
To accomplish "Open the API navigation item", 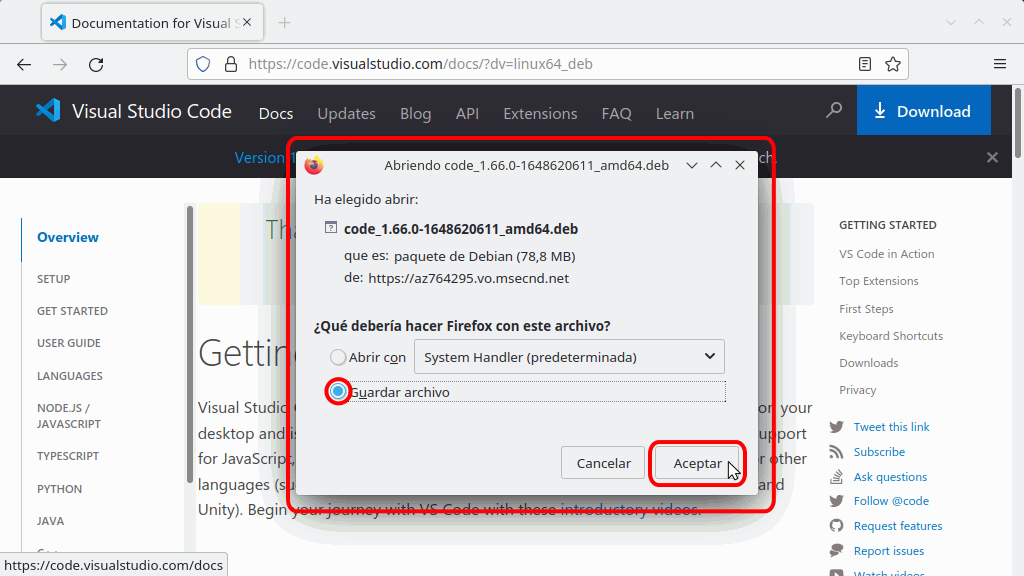I will pos(467,114).
